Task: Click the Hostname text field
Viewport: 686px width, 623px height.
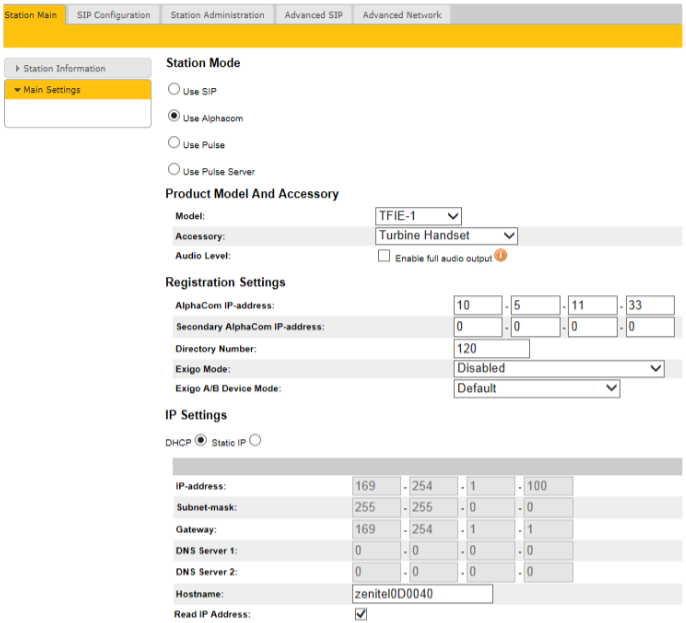Action: tap(423, 594)
